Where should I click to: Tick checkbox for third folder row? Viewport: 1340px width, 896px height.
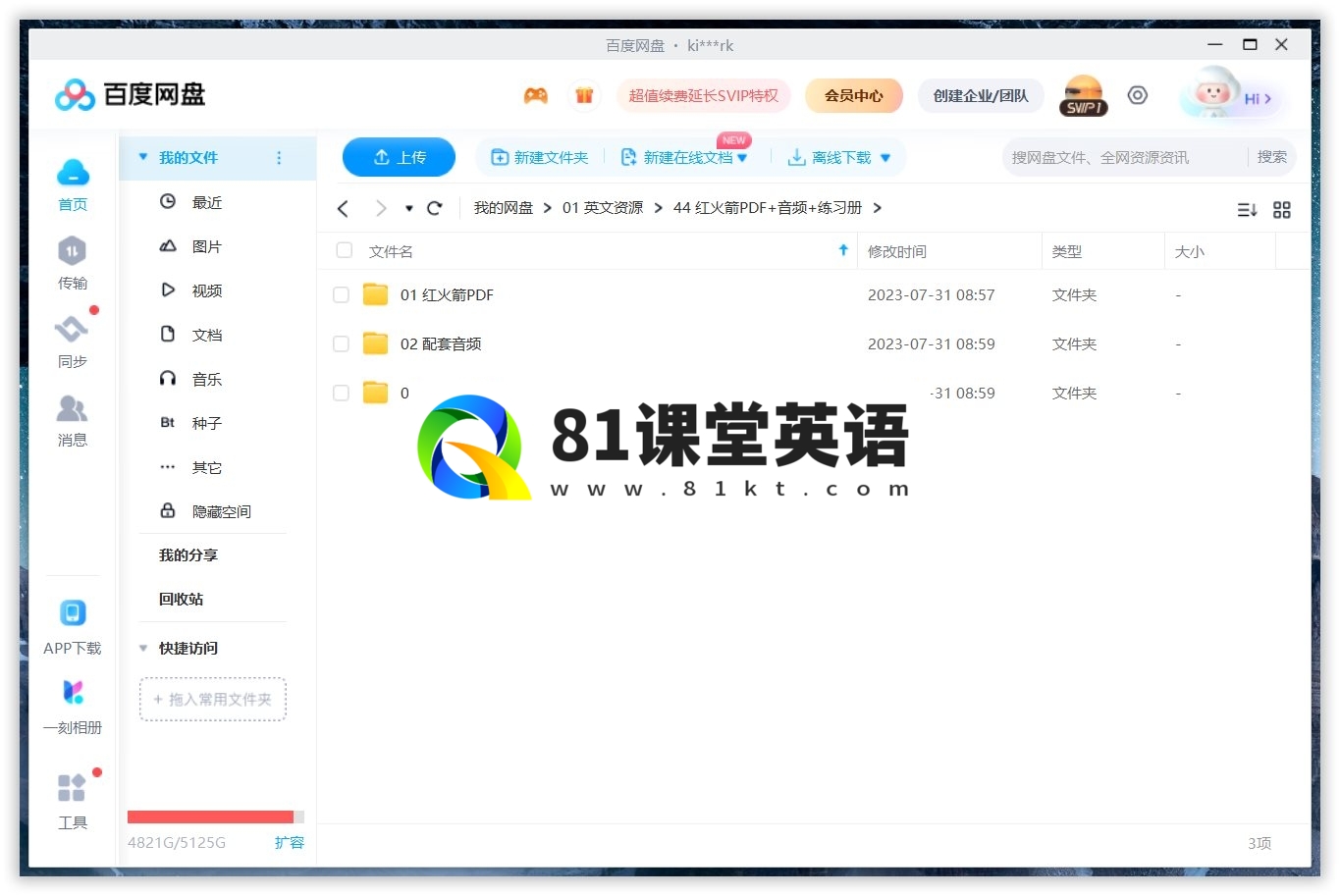click(341, 393)
